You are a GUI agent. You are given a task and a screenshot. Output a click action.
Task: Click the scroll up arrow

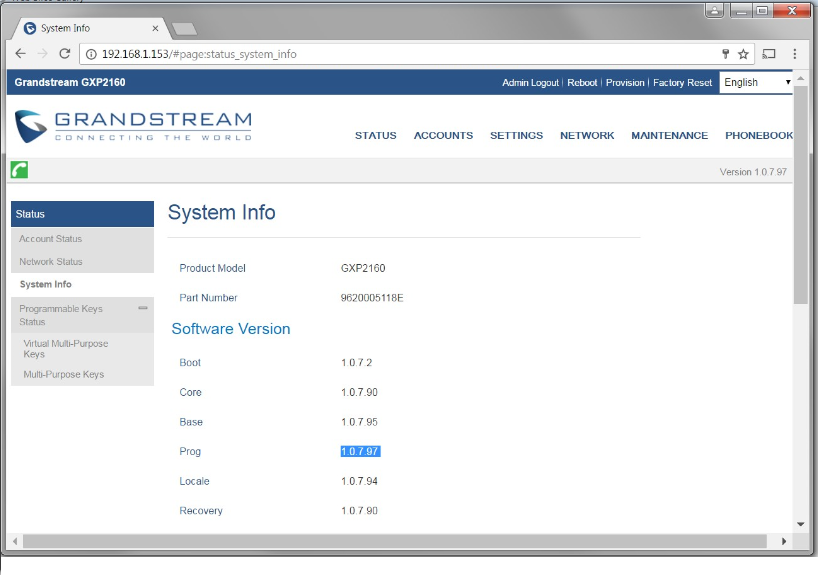[x=801, y=78]
